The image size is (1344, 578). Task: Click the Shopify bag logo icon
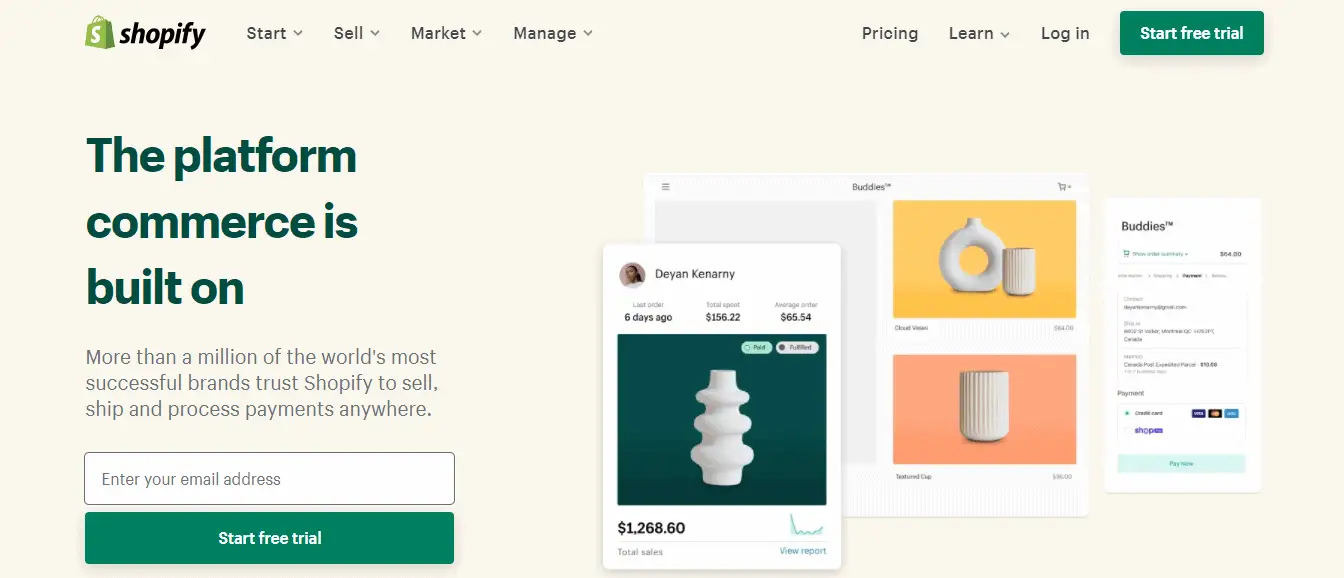99,32
